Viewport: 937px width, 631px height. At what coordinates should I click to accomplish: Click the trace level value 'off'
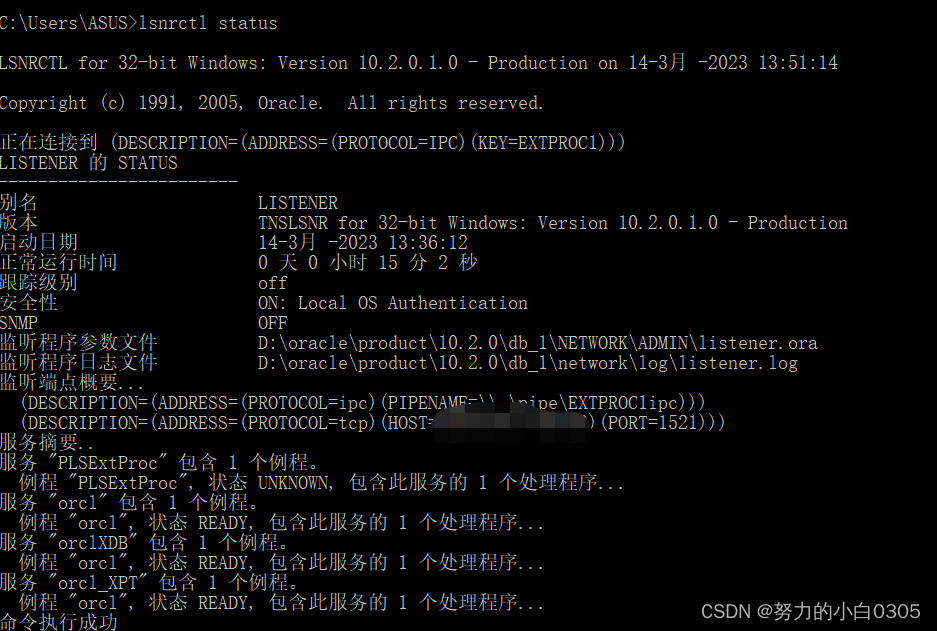pos(272,283)
